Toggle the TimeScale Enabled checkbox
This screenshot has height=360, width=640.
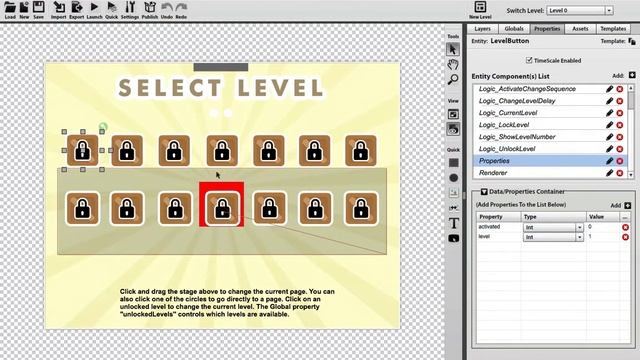pyautogui.click(x=529, y=60)
